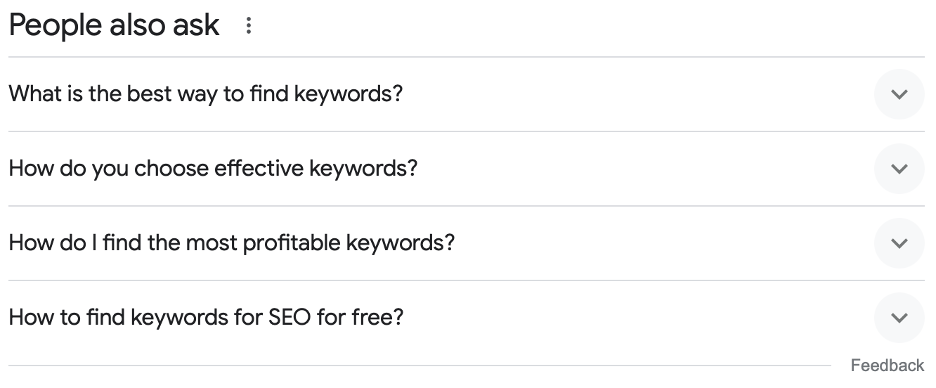This screenshot has height=388, width=936.
Task: Click chevron icon for most profitable keywords
Action: point(899,243)
